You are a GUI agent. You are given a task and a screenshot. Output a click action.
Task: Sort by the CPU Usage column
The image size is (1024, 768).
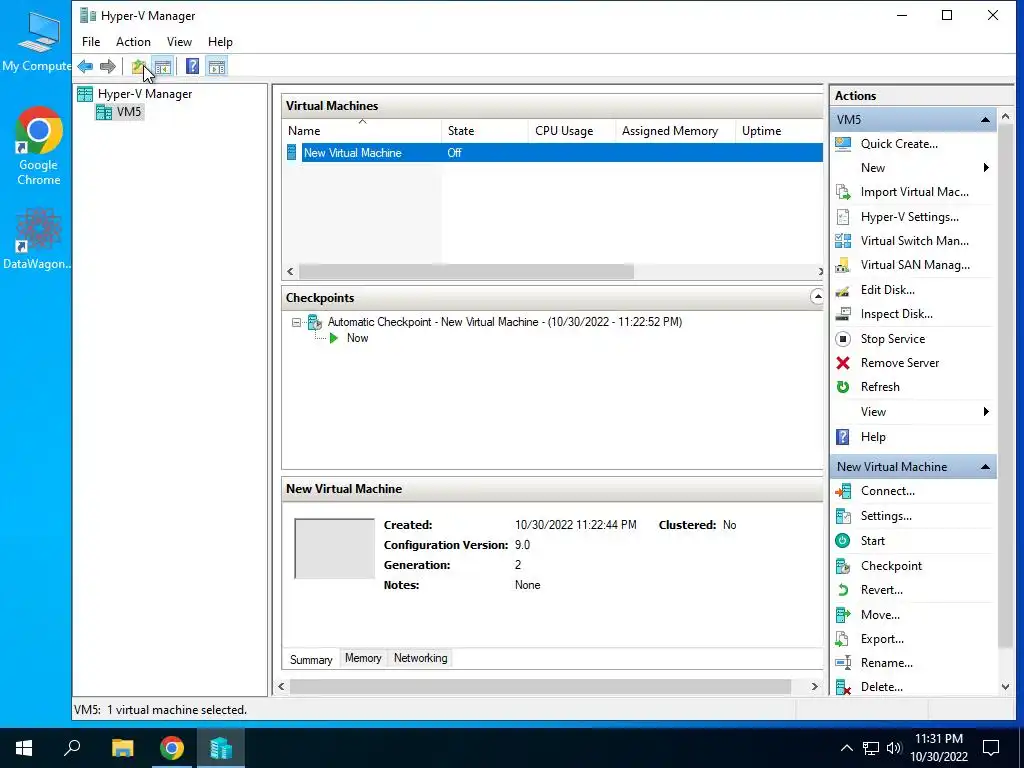(x=571, y=131)
